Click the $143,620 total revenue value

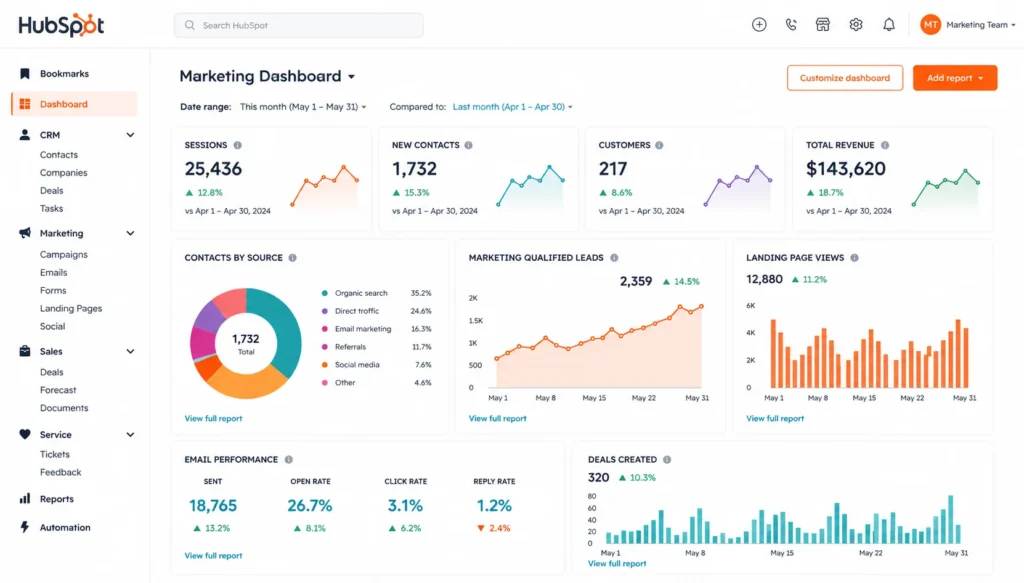click(846, 168)
